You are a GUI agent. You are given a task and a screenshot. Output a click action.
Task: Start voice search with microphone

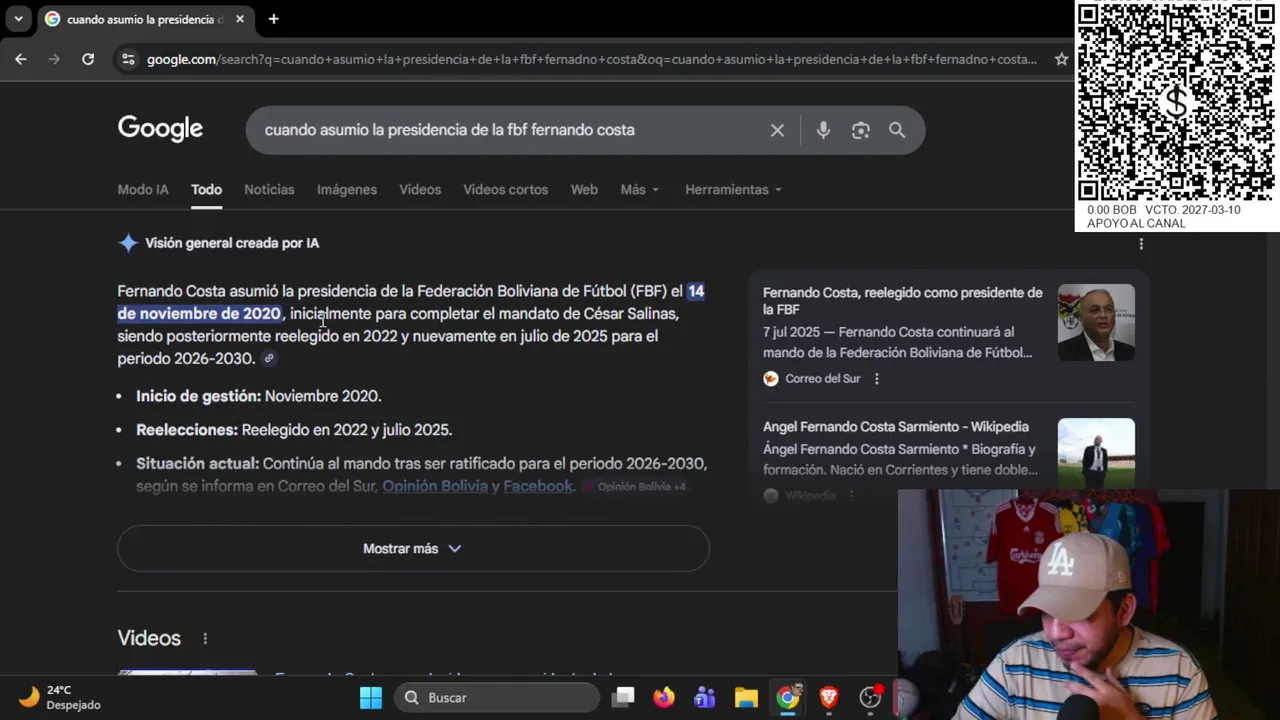pos(823,130)
